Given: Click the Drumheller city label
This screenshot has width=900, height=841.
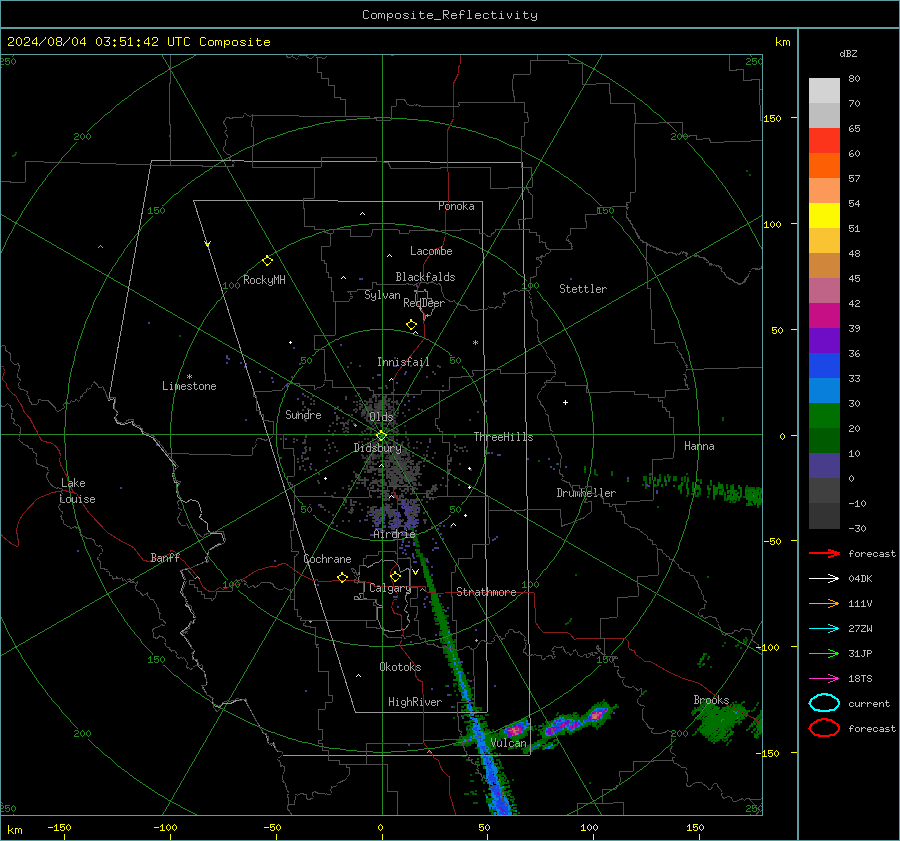Looking at the screenshot, I should [586, 493].
